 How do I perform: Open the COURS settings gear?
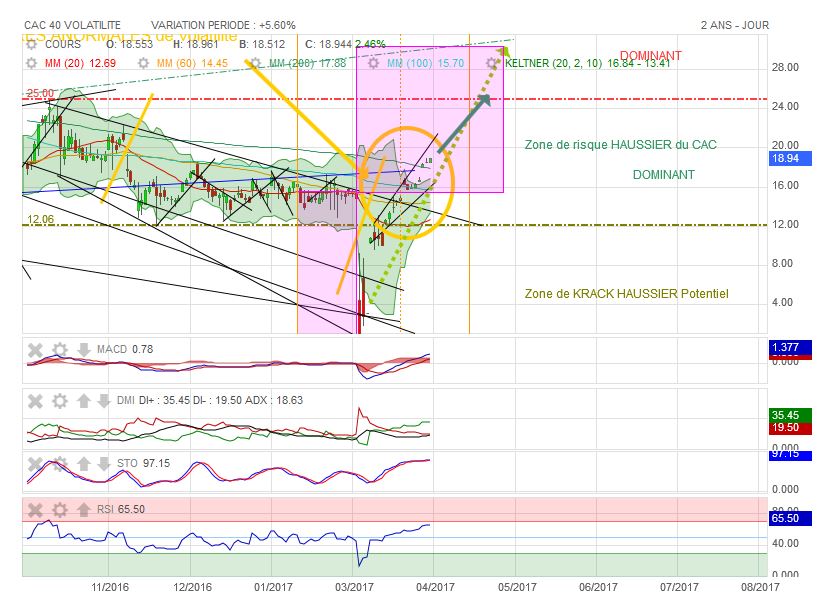(x=32, y=44)
